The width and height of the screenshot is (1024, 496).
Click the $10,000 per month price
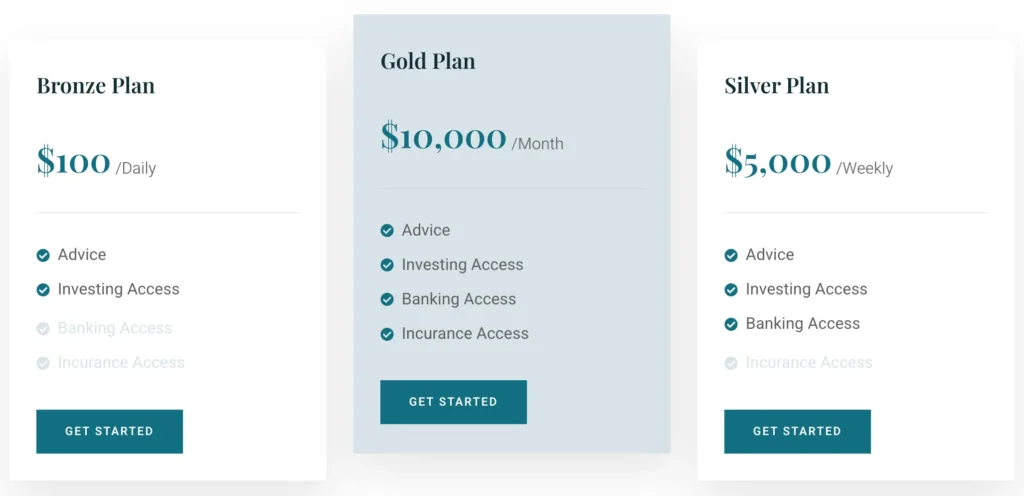[x=444, y=137]
